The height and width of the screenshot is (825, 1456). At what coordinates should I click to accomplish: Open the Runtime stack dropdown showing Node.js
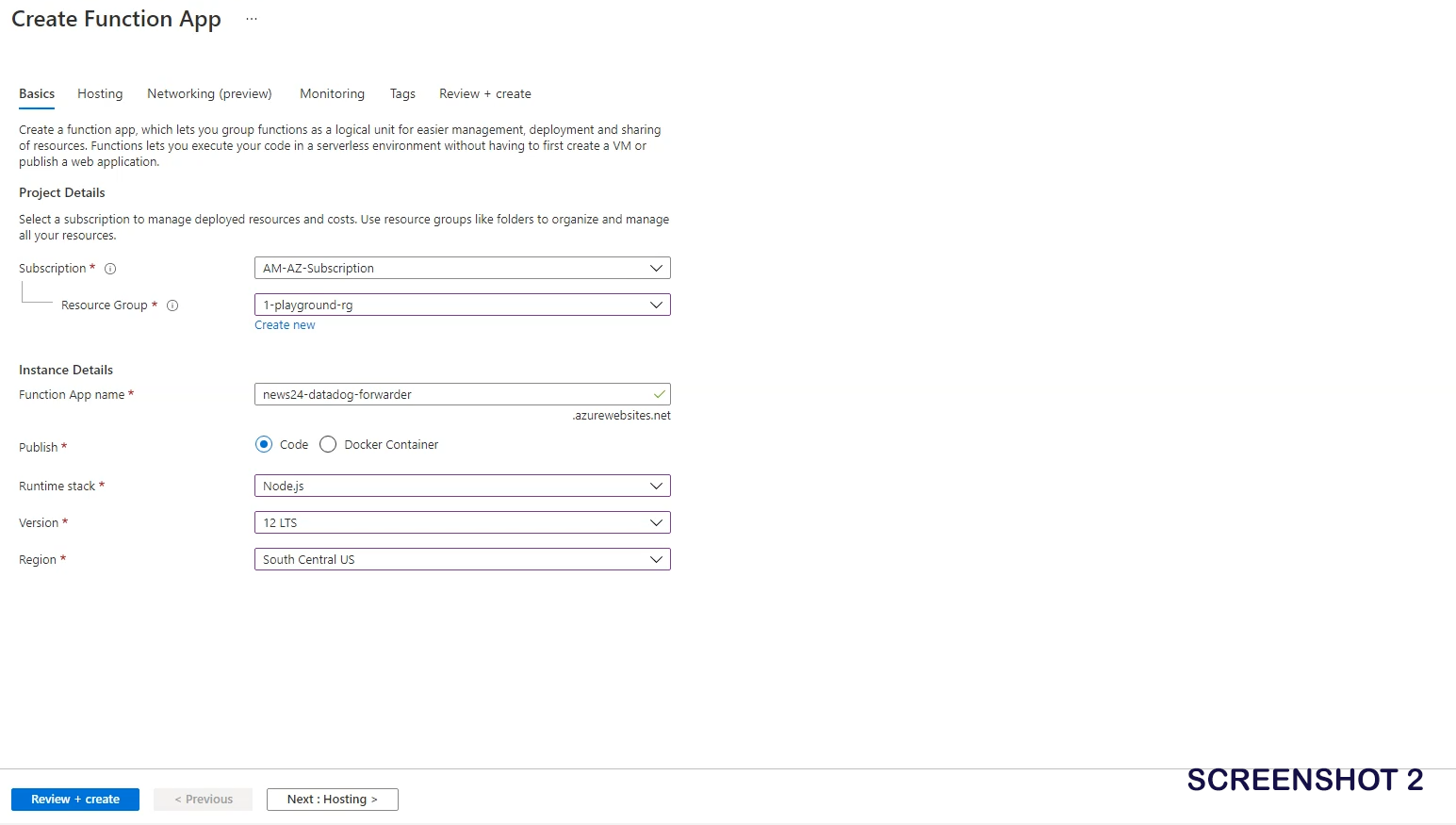462,486
